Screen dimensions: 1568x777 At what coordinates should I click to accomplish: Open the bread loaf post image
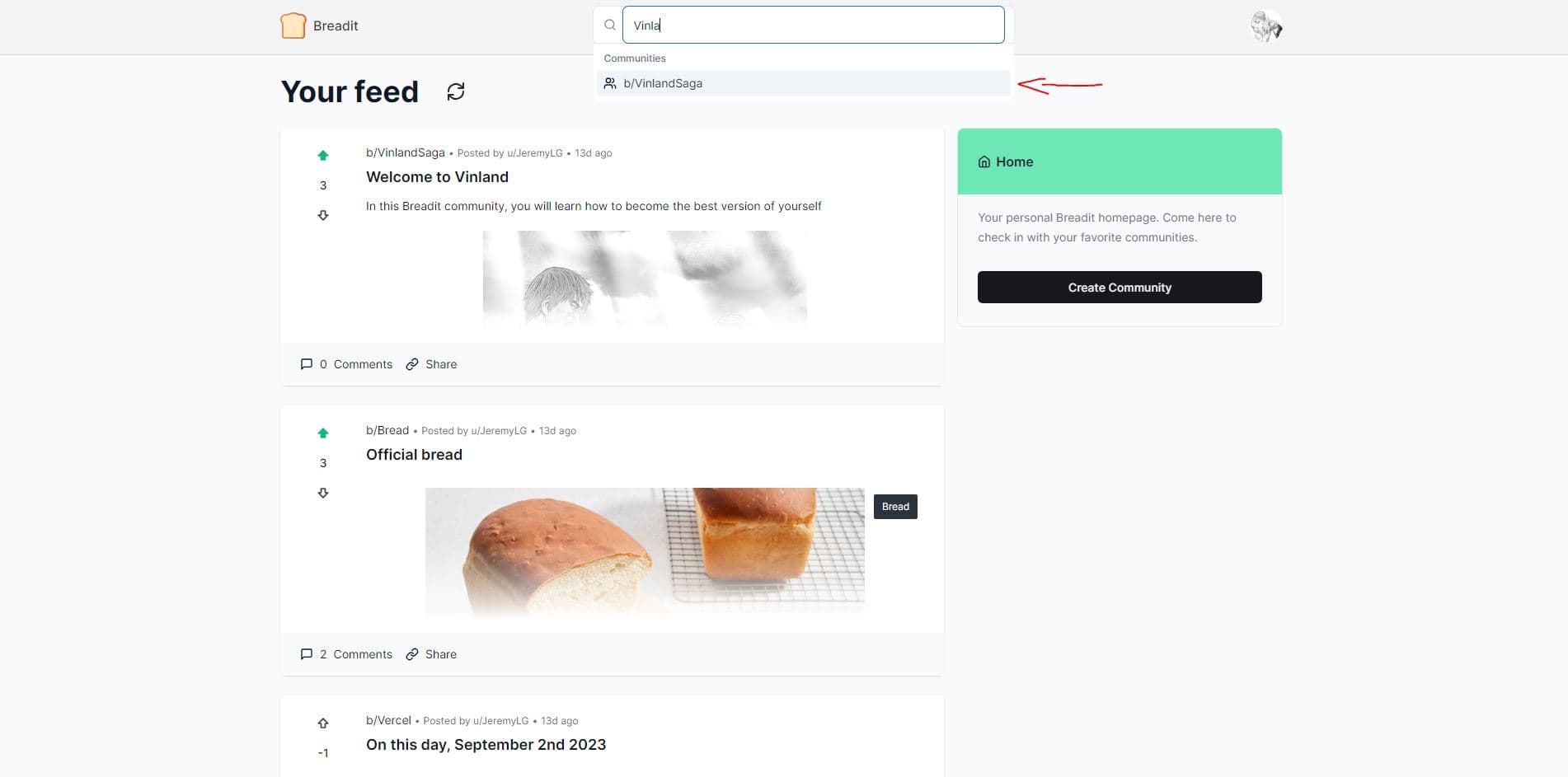point(645,551)
